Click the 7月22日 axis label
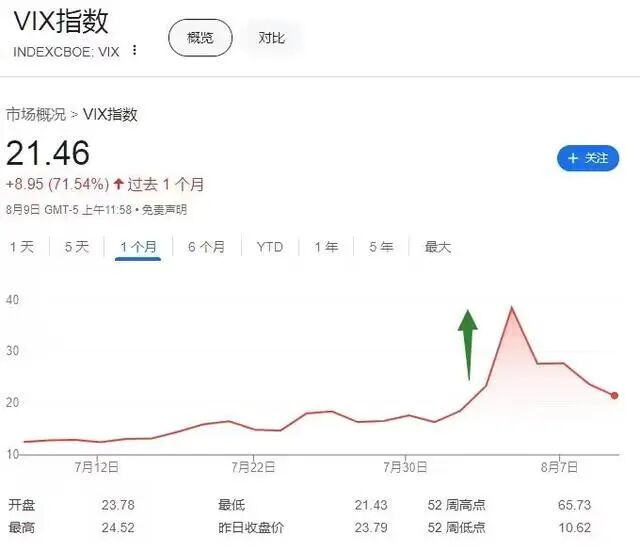This screenshot has width=640, height=551. pyautogui.click(x=253, y=467)
